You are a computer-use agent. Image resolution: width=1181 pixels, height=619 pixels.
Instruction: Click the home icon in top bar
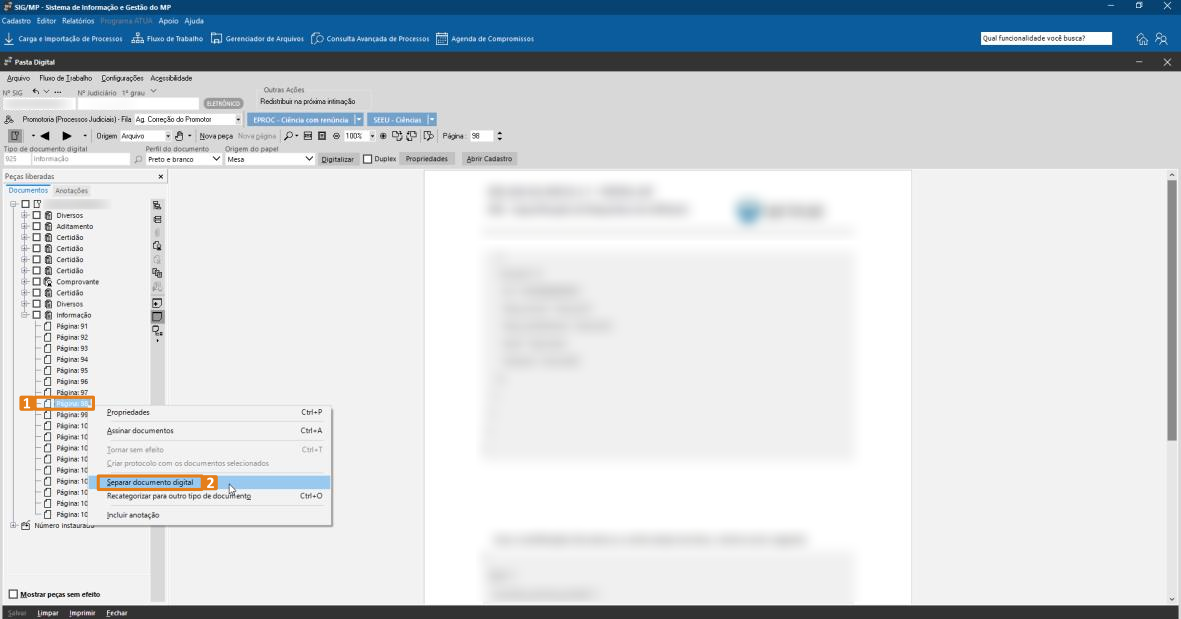[1142, 39]
